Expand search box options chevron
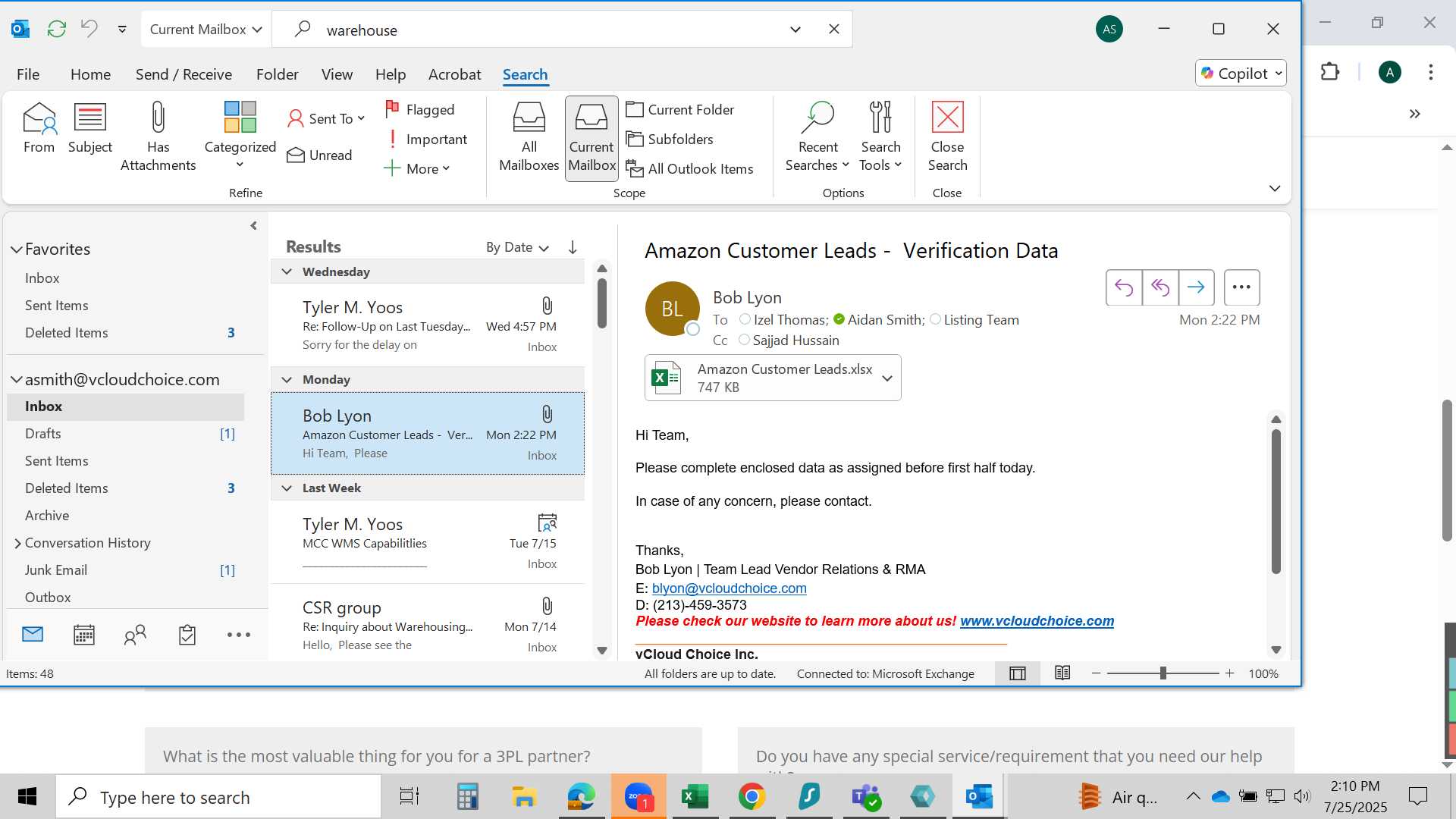 (x=795, y=30)
